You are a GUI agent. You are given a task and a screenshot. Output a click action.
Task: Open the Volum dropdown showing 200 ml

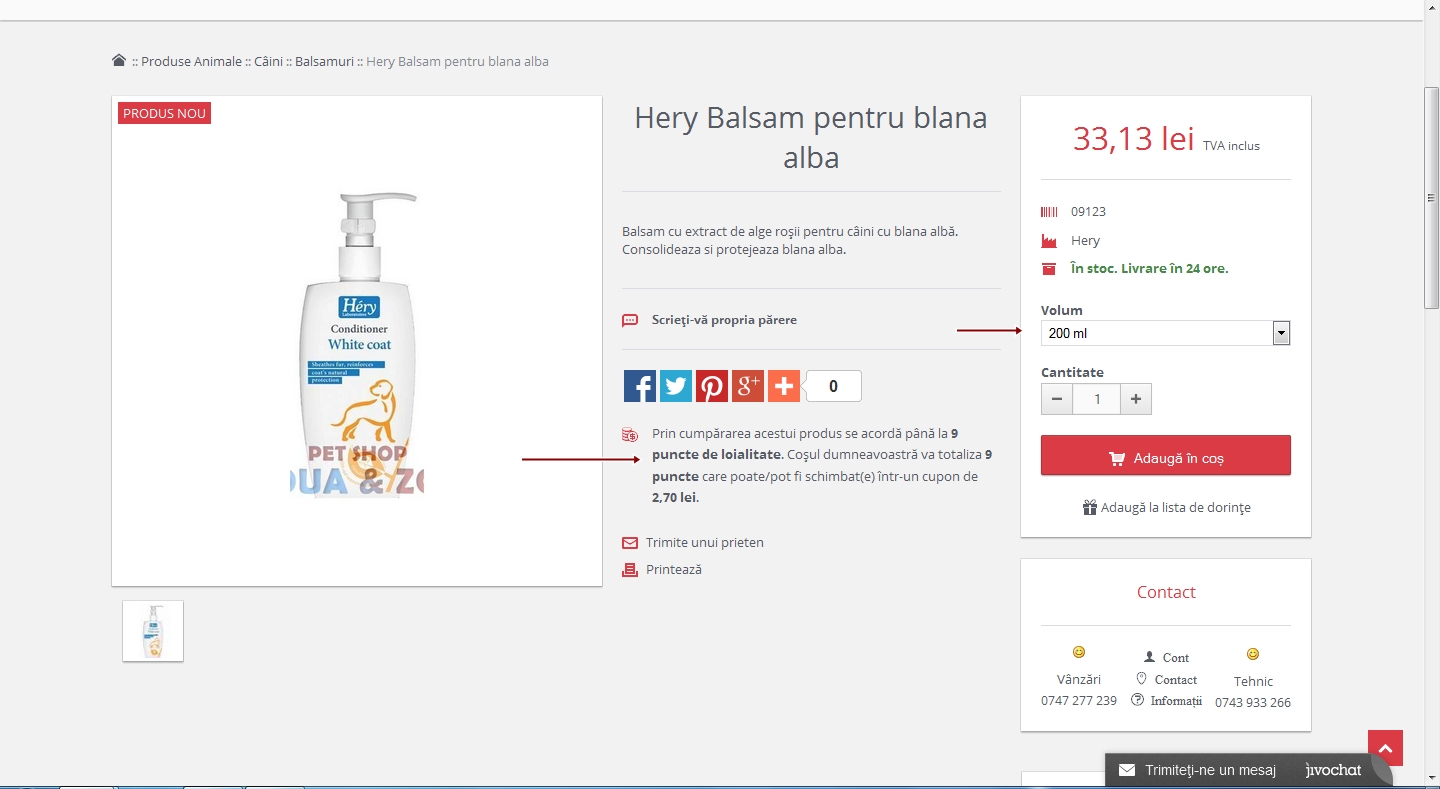[x=1165, y=333]
